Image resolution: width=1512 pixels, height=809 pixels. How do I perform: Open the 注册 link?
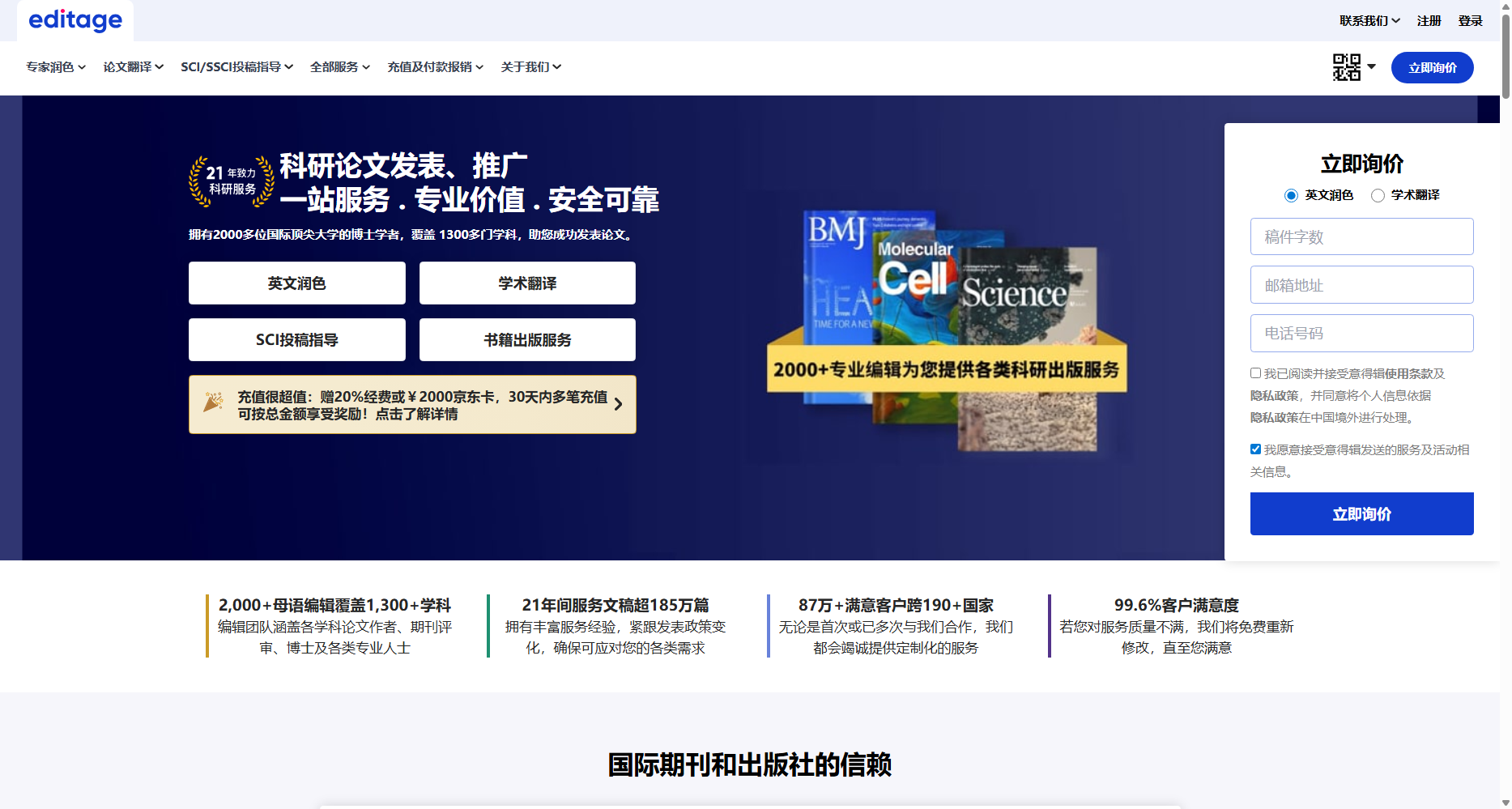point(1429,21)
